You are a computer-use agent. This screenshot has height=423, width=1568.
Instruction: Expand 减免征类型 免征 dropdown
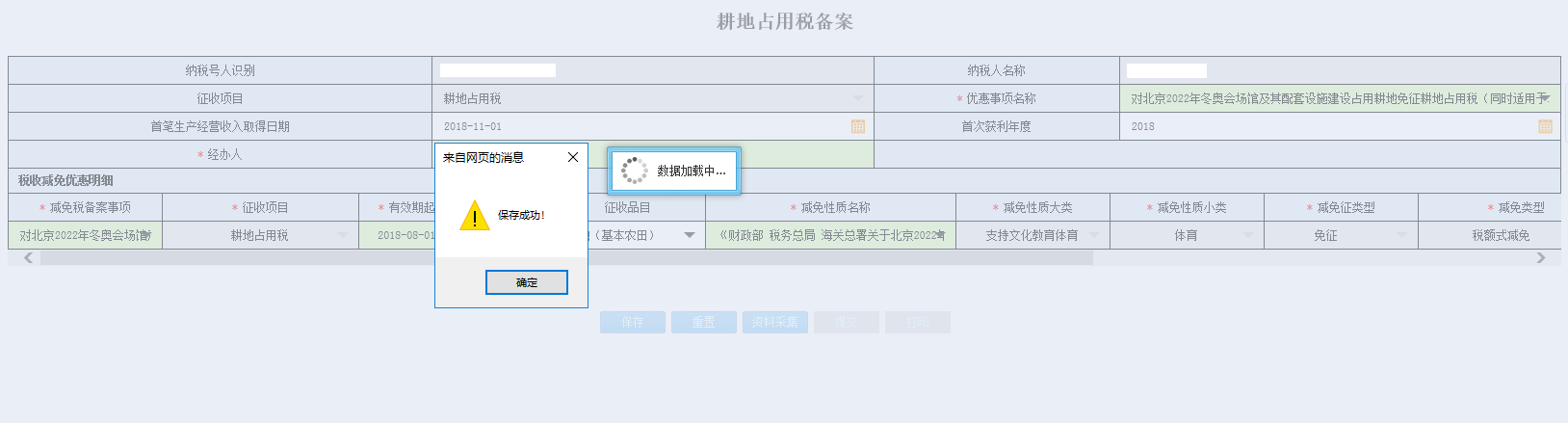[1402, 235]
